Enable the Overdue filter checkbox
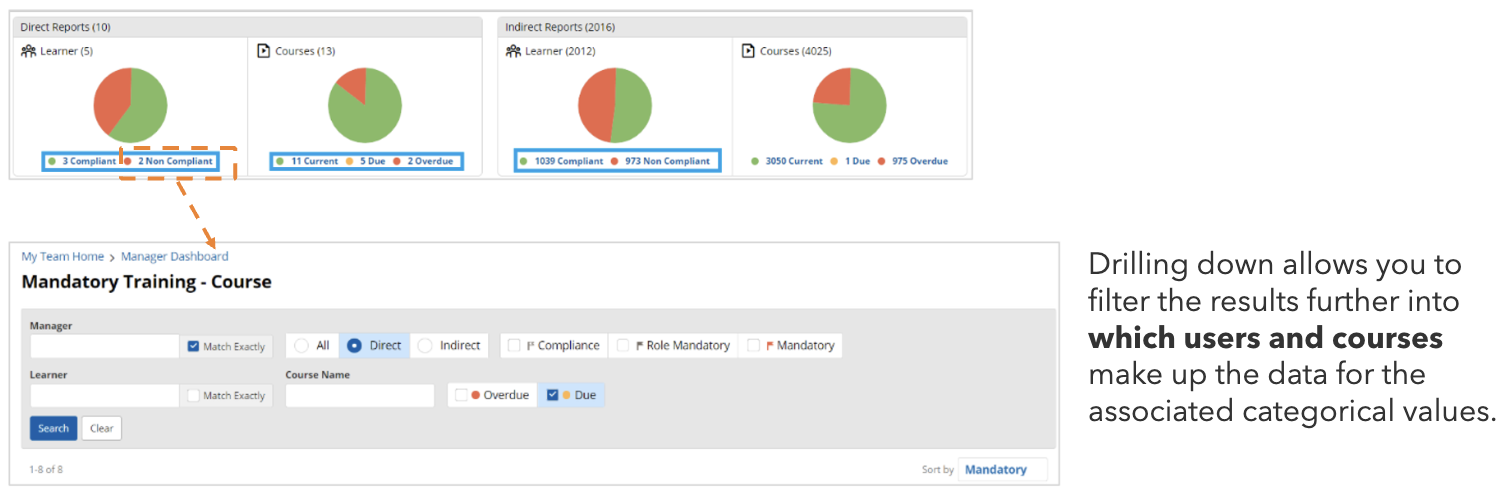Screen dimensions: 1504x494 [461, 395]
